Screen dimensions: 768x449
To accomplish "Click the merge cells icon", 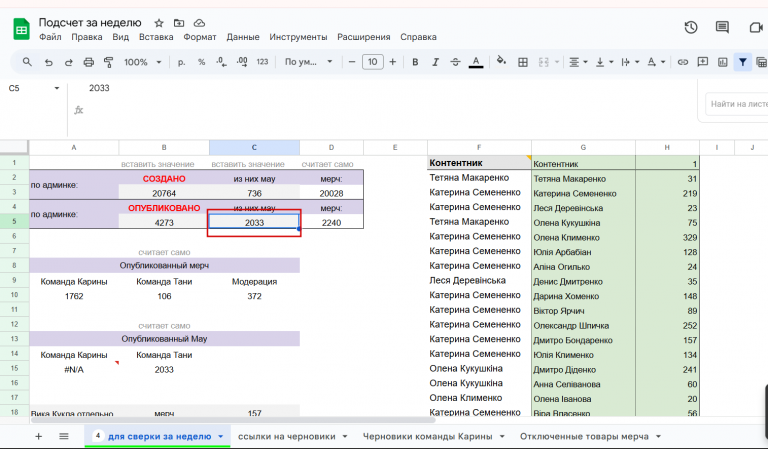I will [544, 62].
